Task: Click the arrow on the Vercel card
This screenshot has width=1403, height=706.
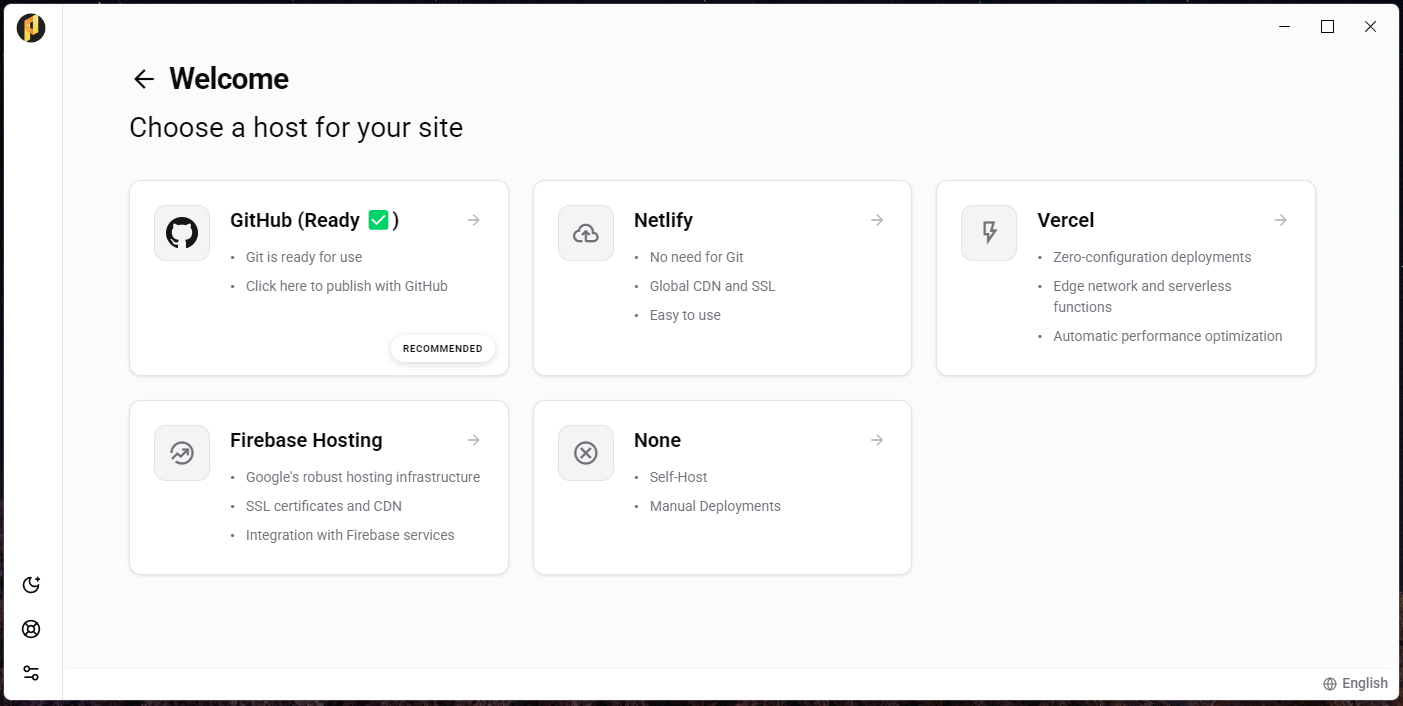Action: [x=1281, y=220]
